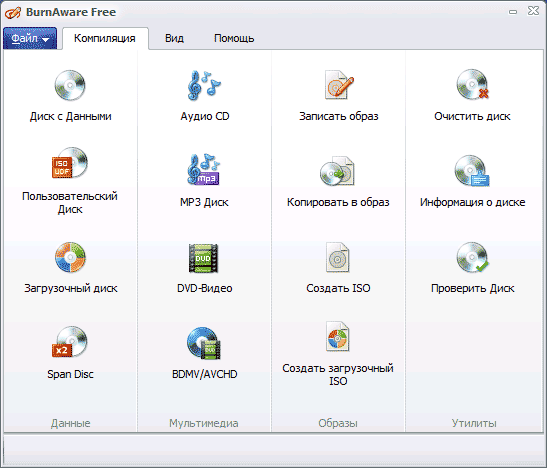
Task: Launch the Пользовательский Диск ISO UDF icon
Action: [69, 163]
